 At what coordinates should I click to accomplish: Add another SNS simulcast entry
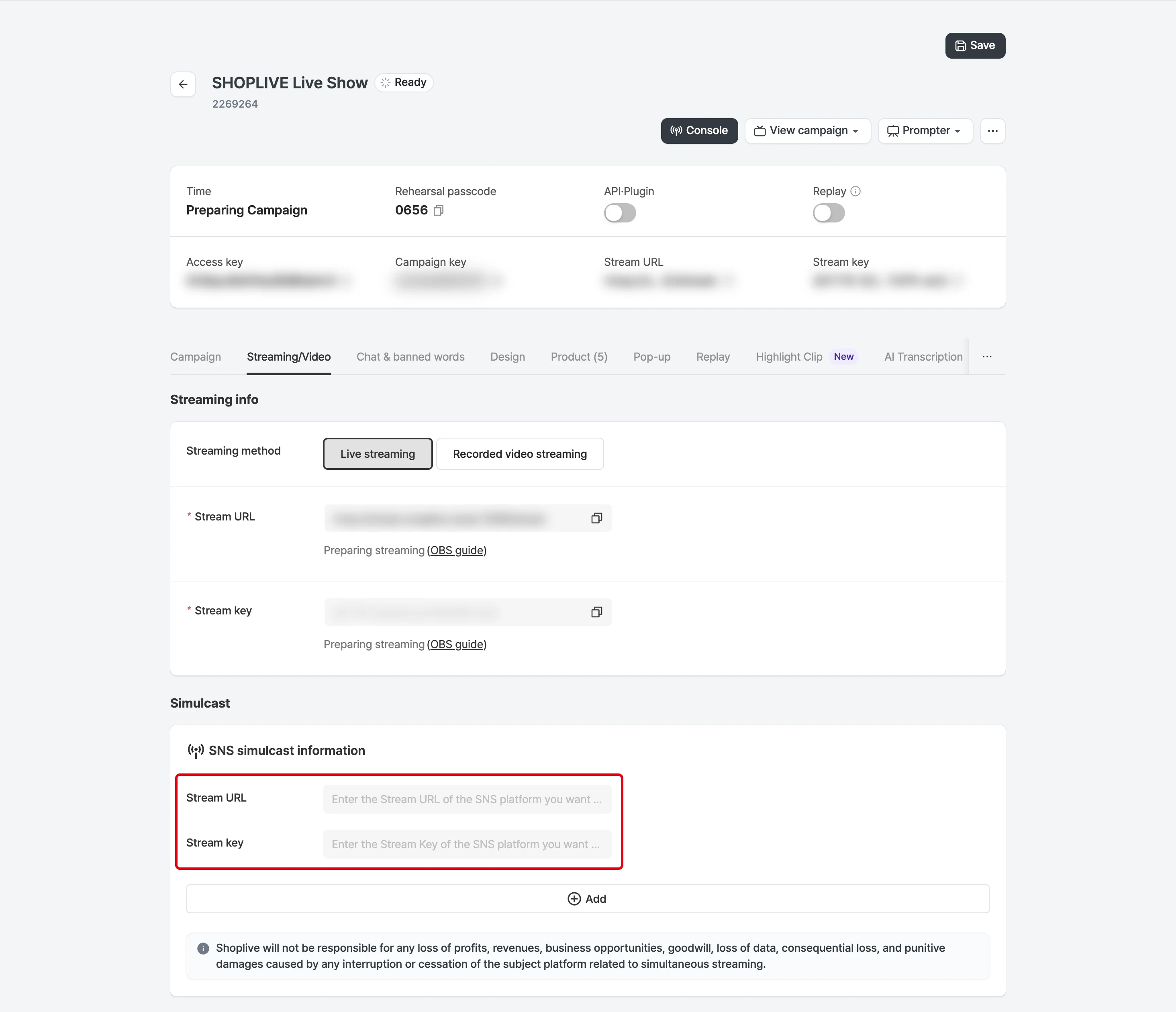[x=588, y=898]
